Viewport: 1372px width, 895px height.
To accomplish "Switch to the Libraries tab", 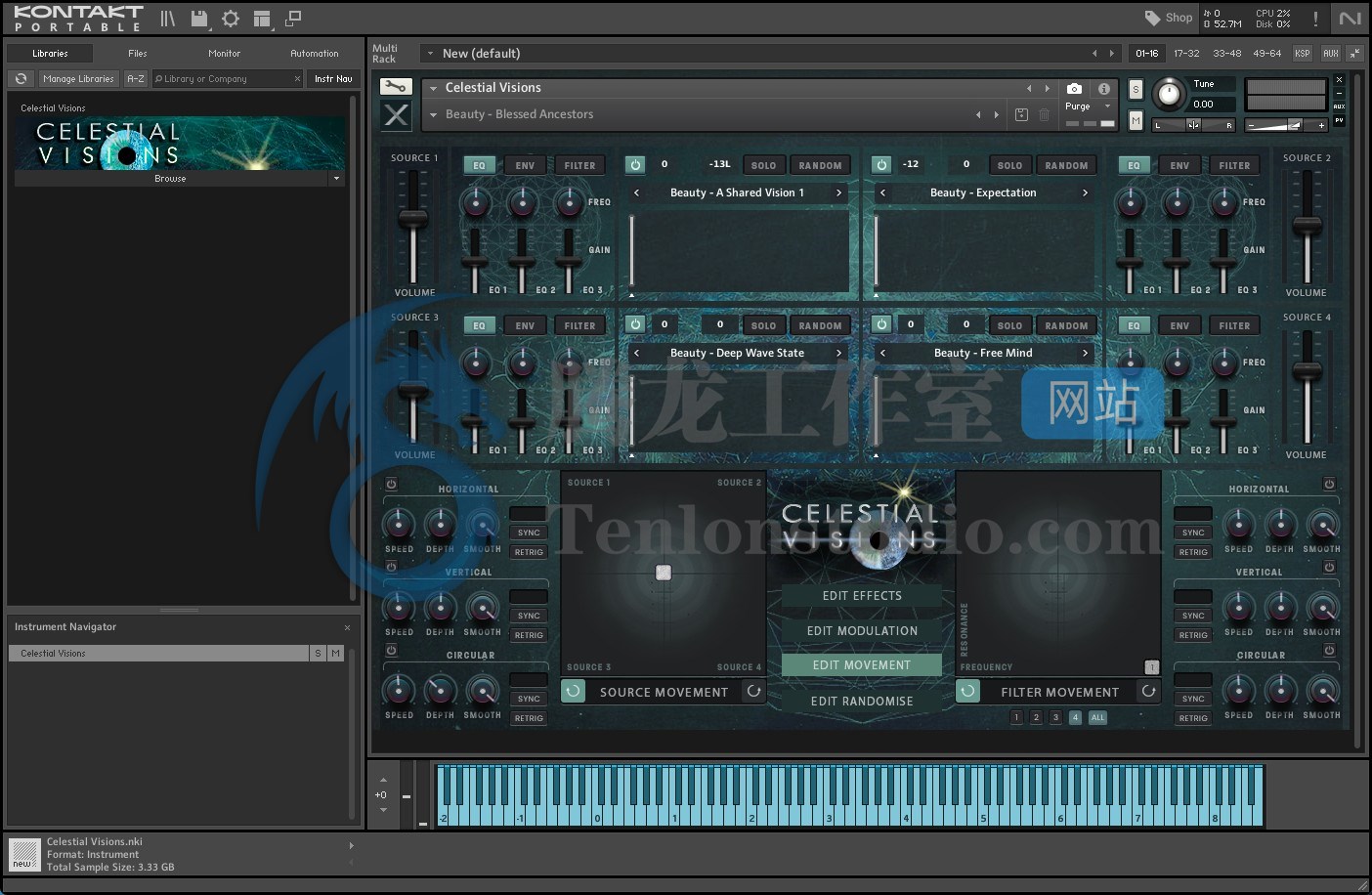I will [50, 53].
